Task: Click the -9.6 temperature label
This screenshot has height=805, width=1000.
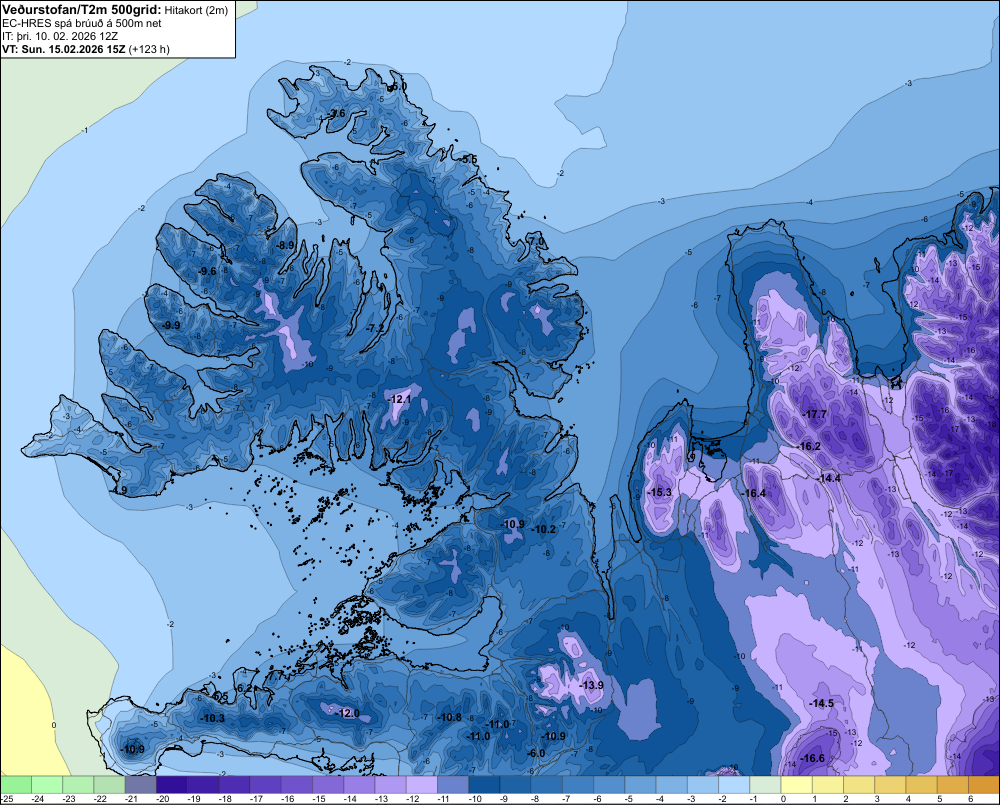Action: [207, 271]
